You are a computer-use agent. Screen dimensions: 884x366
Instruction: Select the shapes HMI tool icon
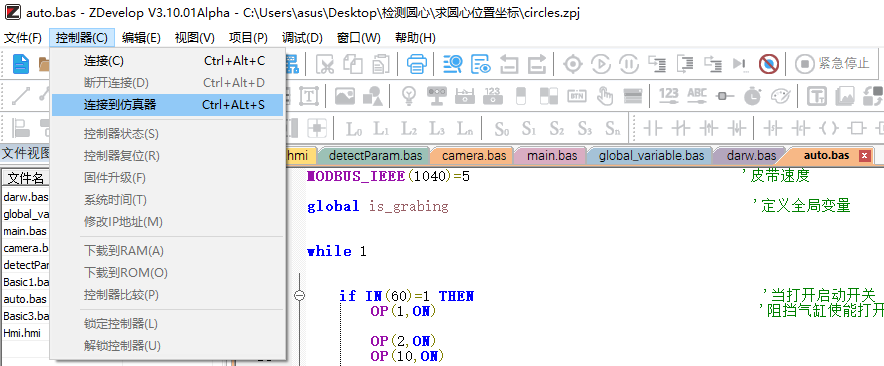373,96
